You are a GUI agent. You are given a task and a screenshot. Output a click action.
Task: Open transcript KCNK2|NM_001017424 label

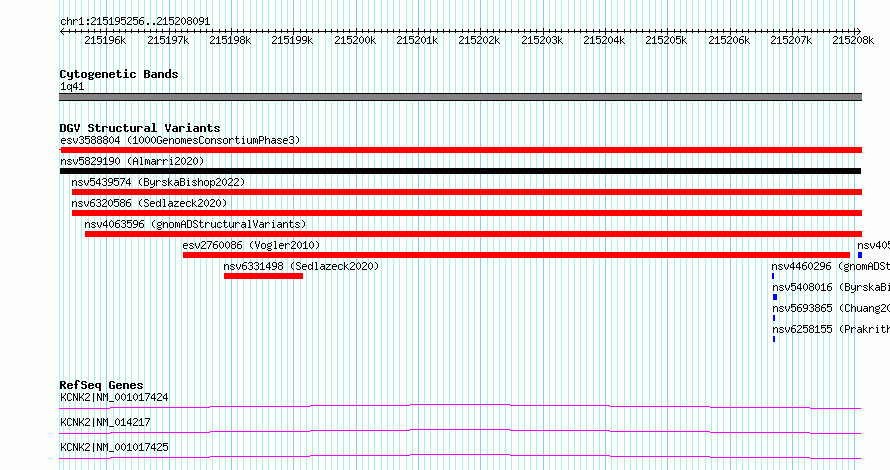click(114, 397)
